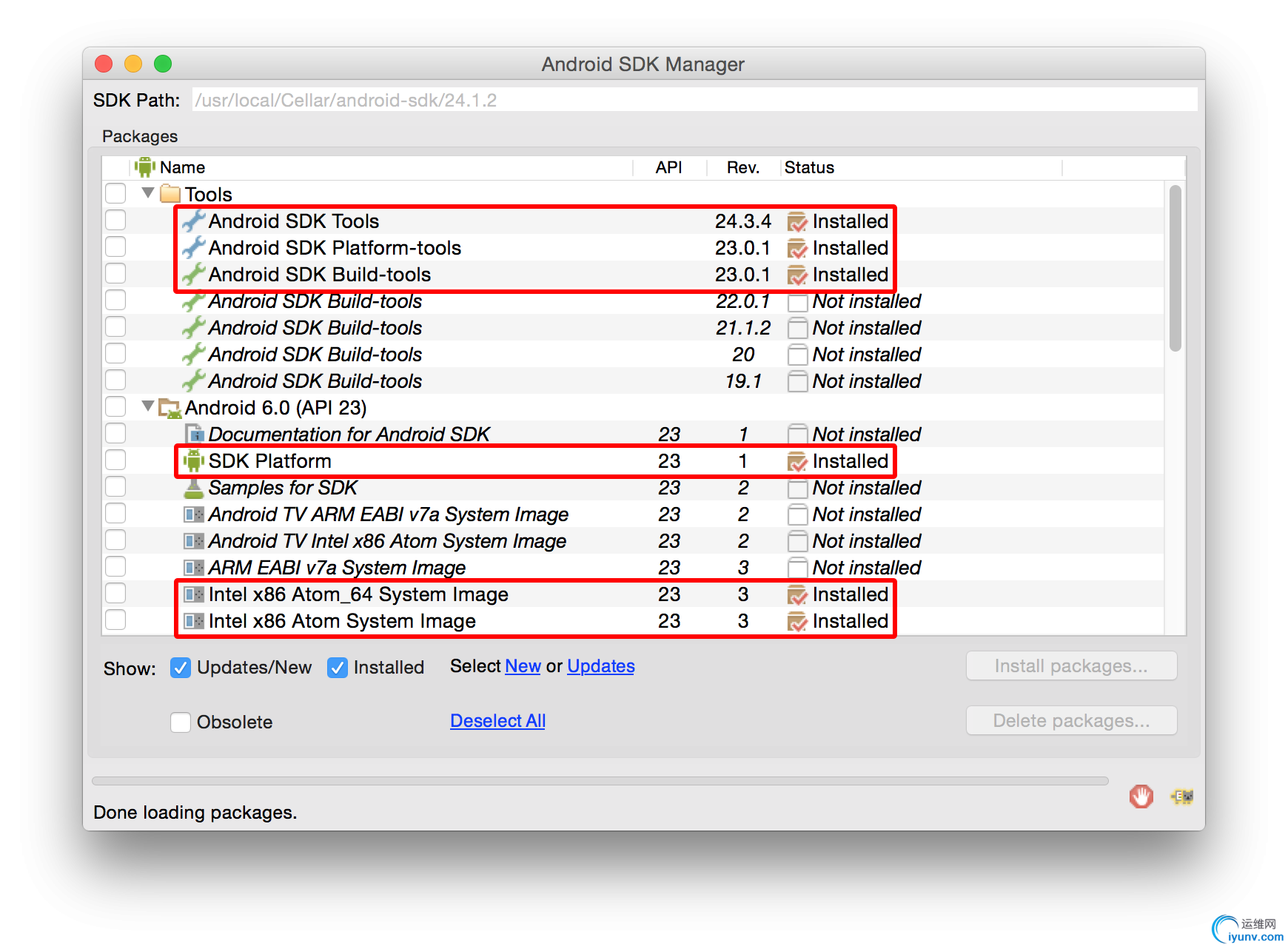Click the package list vertical scrollbar

1175,269
